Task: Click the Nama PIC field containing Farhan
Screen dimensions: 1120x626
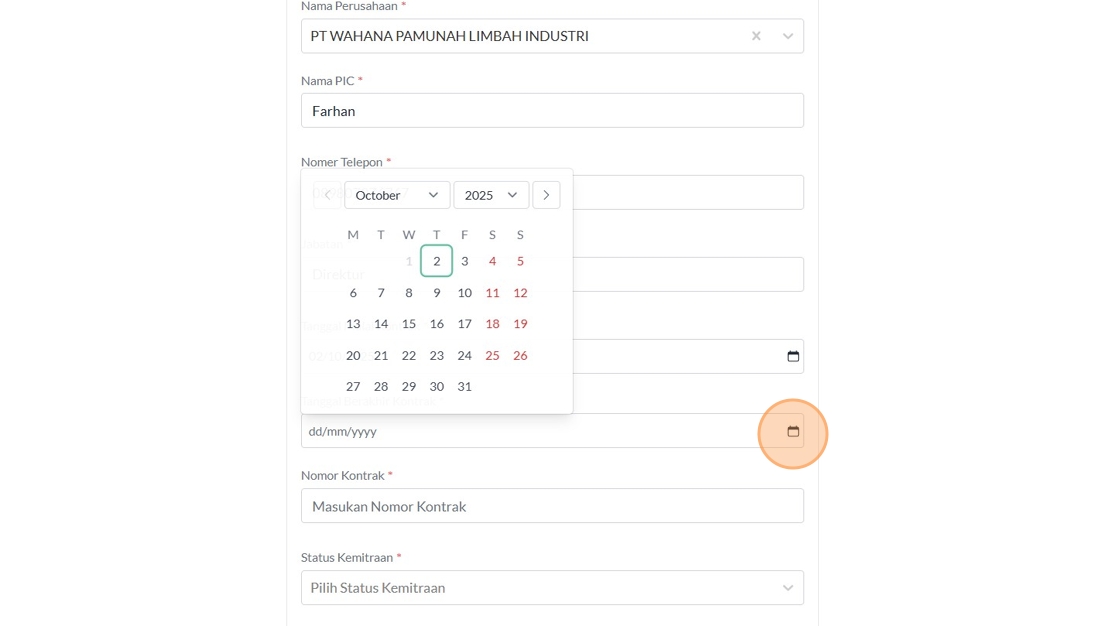Action: point(552,111)
